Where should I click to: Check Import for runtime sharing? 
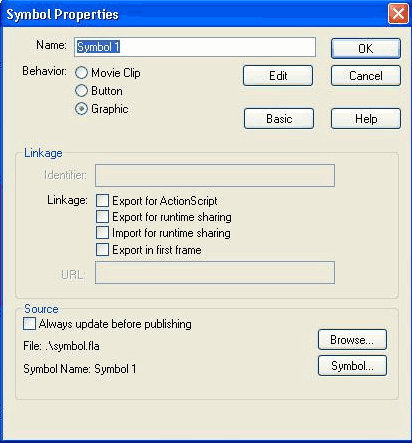(x=102, y=233)
